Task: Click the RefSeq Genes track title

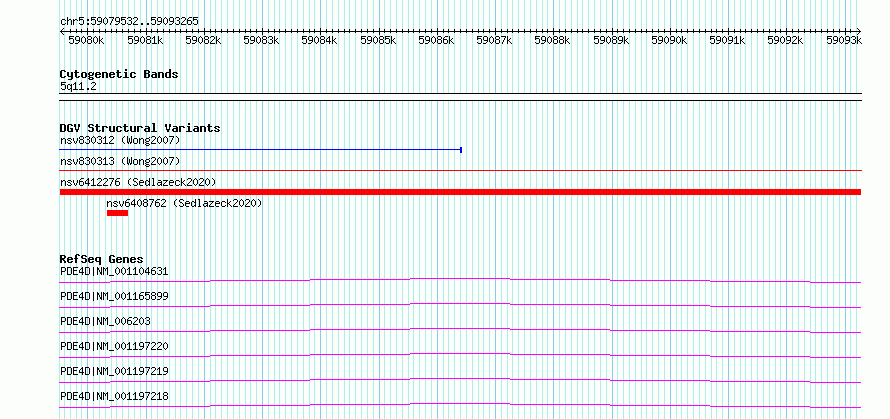Action: pos(101,259)
